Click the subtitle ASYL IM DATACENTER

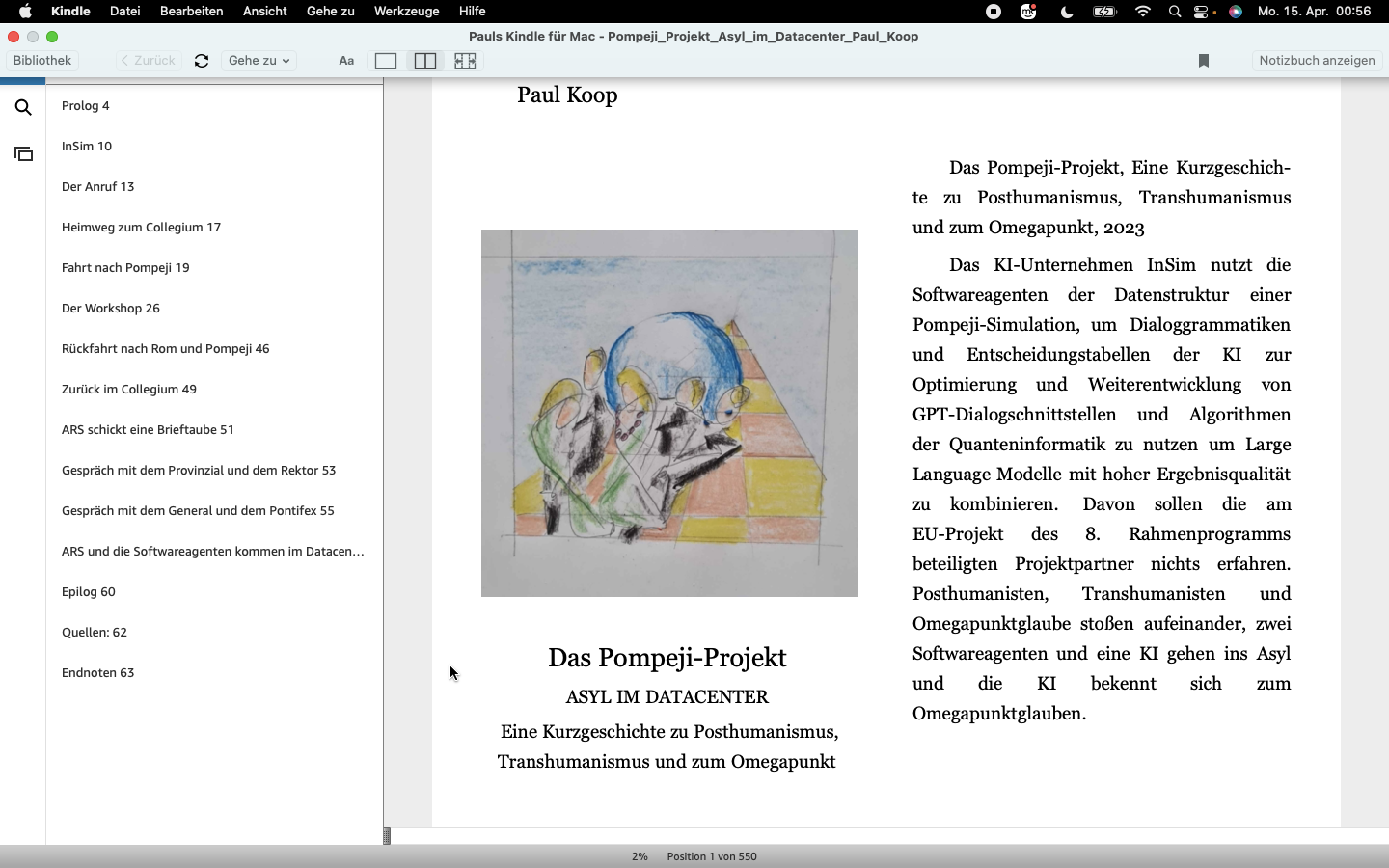pos(667,696)
